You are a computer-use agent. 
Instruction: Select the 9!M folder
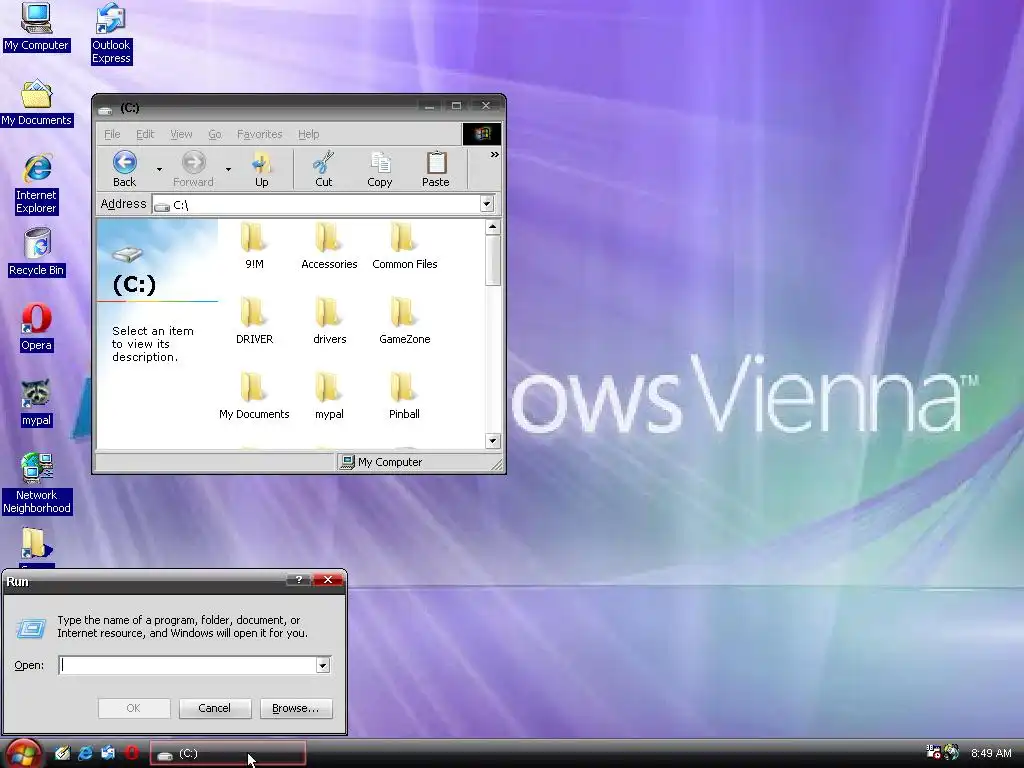click(254, 246)
